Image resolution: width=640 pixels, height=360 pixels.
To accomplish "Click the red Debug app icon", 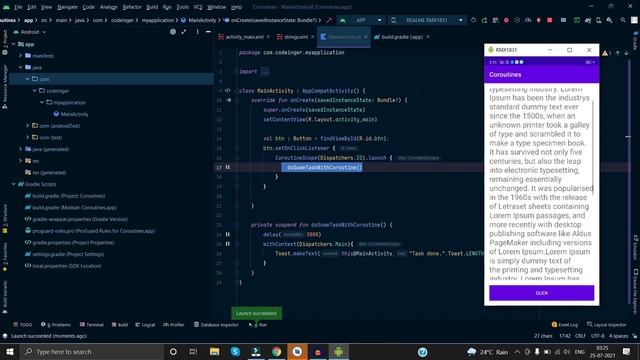I will [506, 20].
